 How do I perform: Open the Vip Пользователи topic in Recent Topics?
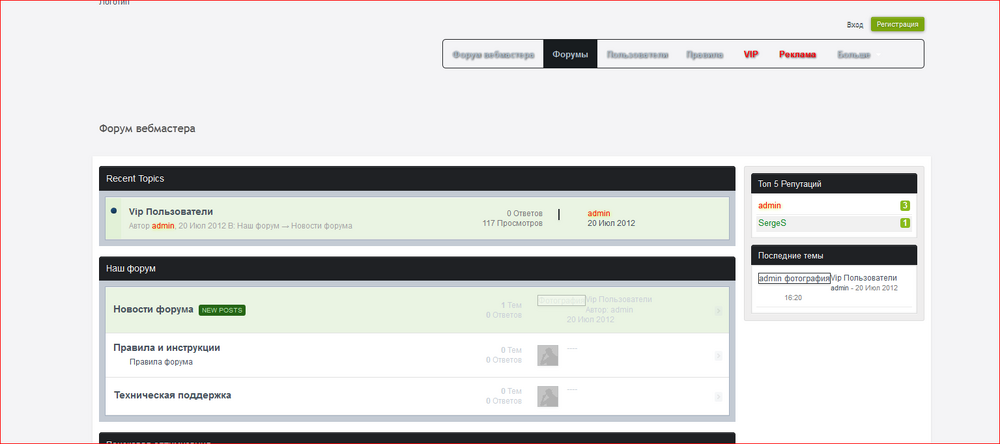(171, 212)
